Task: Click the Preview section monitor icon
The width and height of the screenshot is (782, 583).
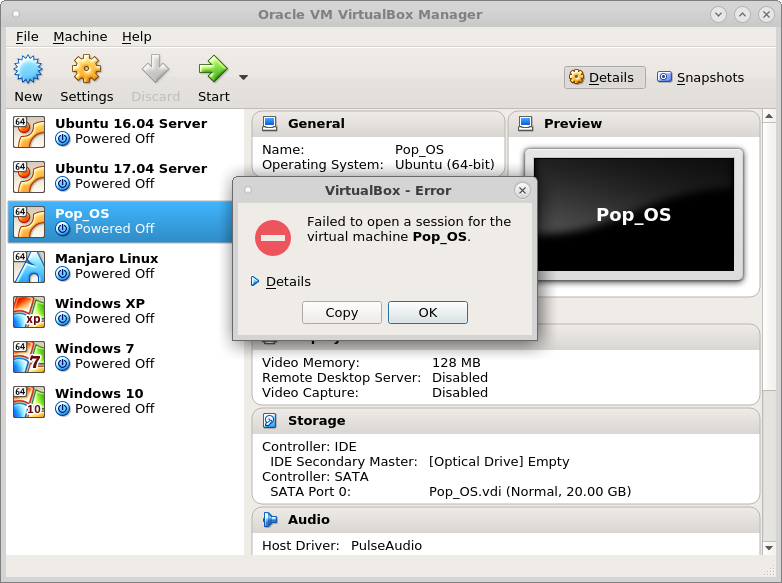Action: click(526, 123)
